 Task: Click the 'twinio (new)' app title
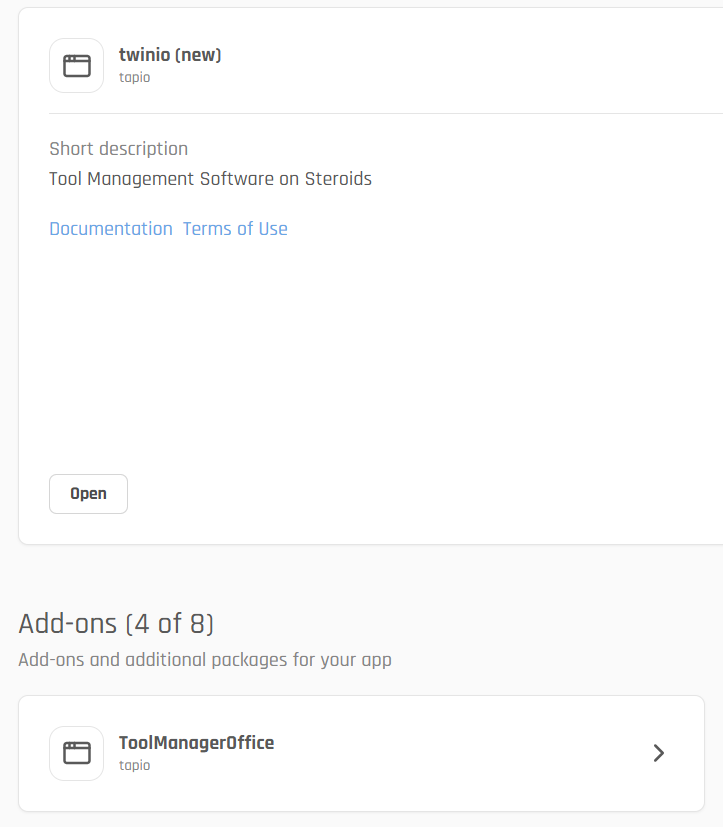pyautogui.click(x=170, y=55)
